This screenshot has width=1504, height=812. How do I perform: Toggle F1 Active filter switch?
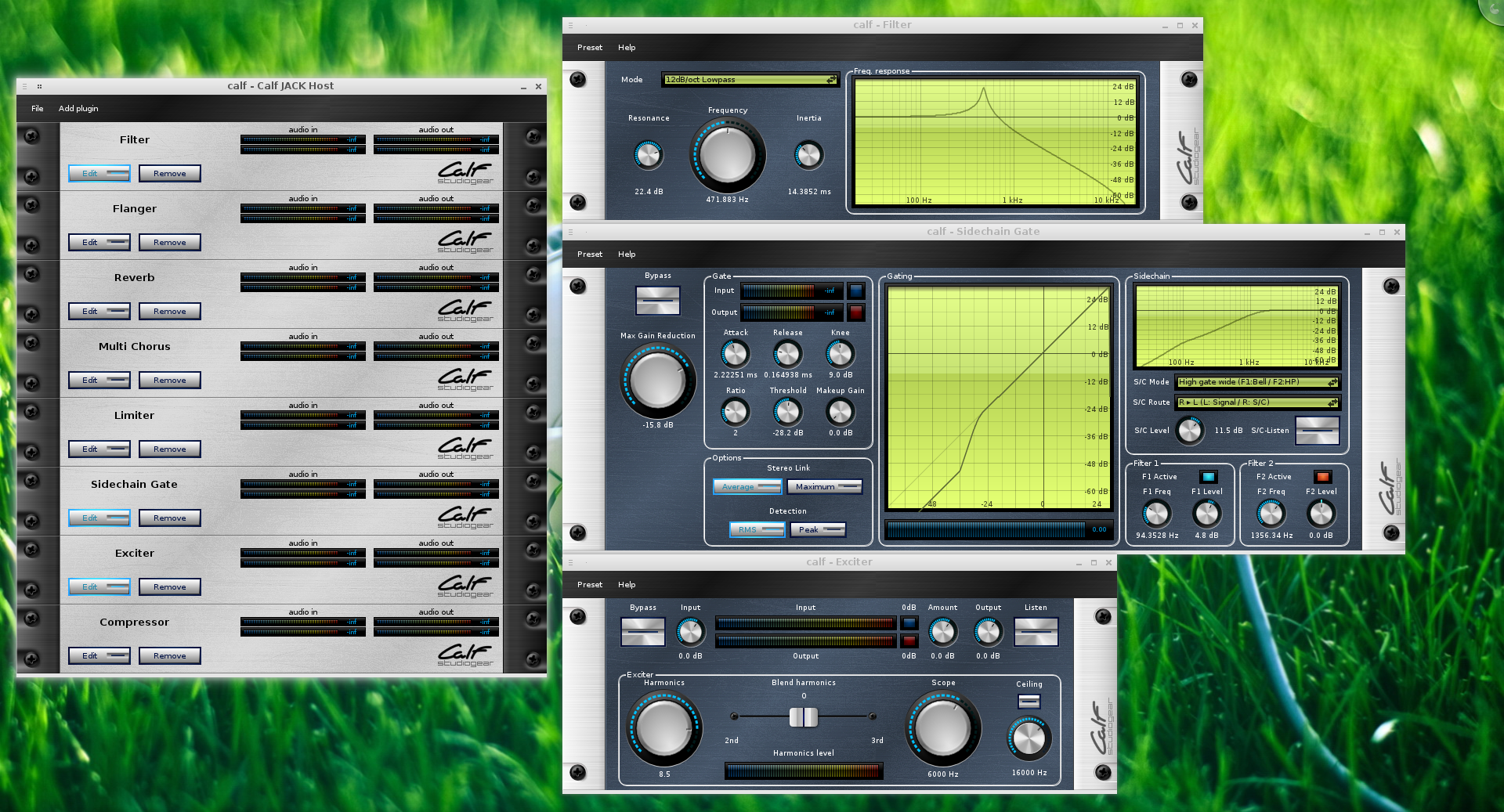pyautogui.click(x=1208, y=477)
